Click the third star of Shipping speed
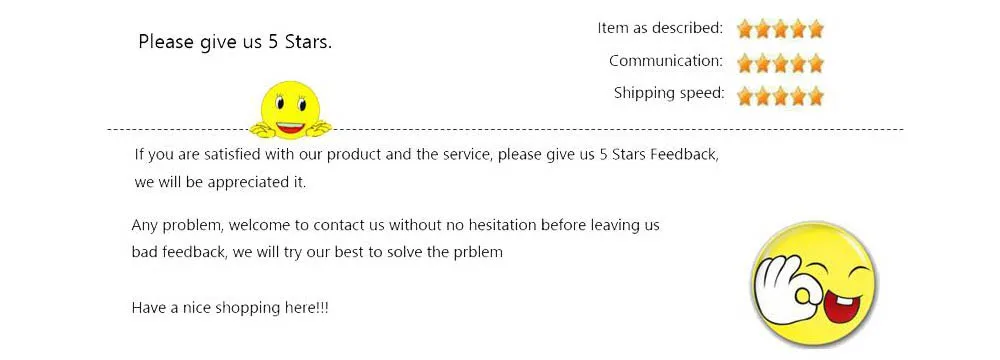This screenshot has width=1000, height=360. click(x=780, y=96)
